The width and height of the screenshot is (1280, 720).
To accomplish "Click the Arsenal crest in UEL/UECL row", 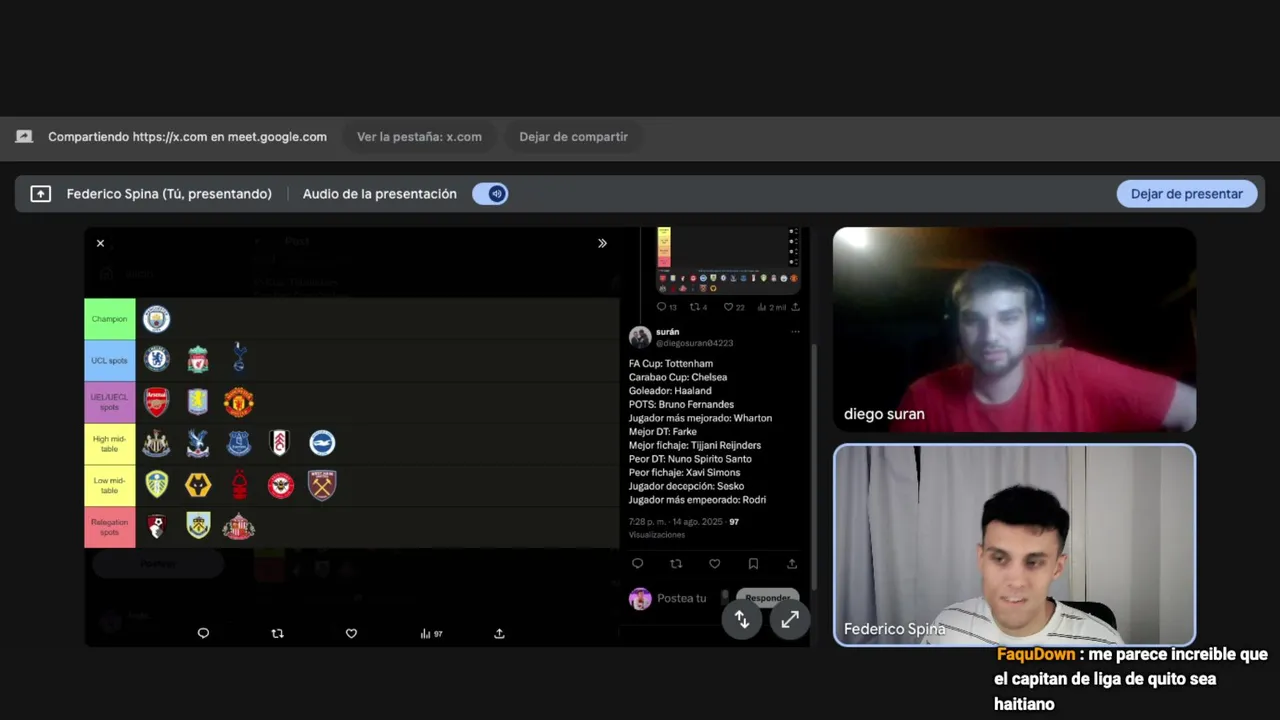I will pos(156,402).
